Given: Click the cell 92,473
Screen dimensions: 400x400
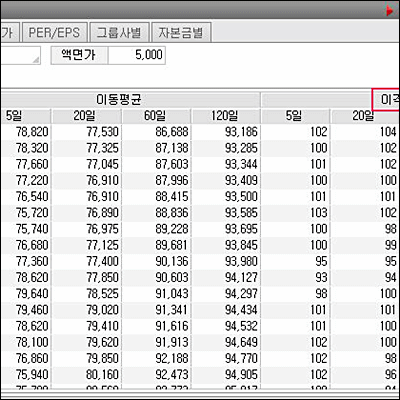Looking at the screenshot, I should point(156,375).
